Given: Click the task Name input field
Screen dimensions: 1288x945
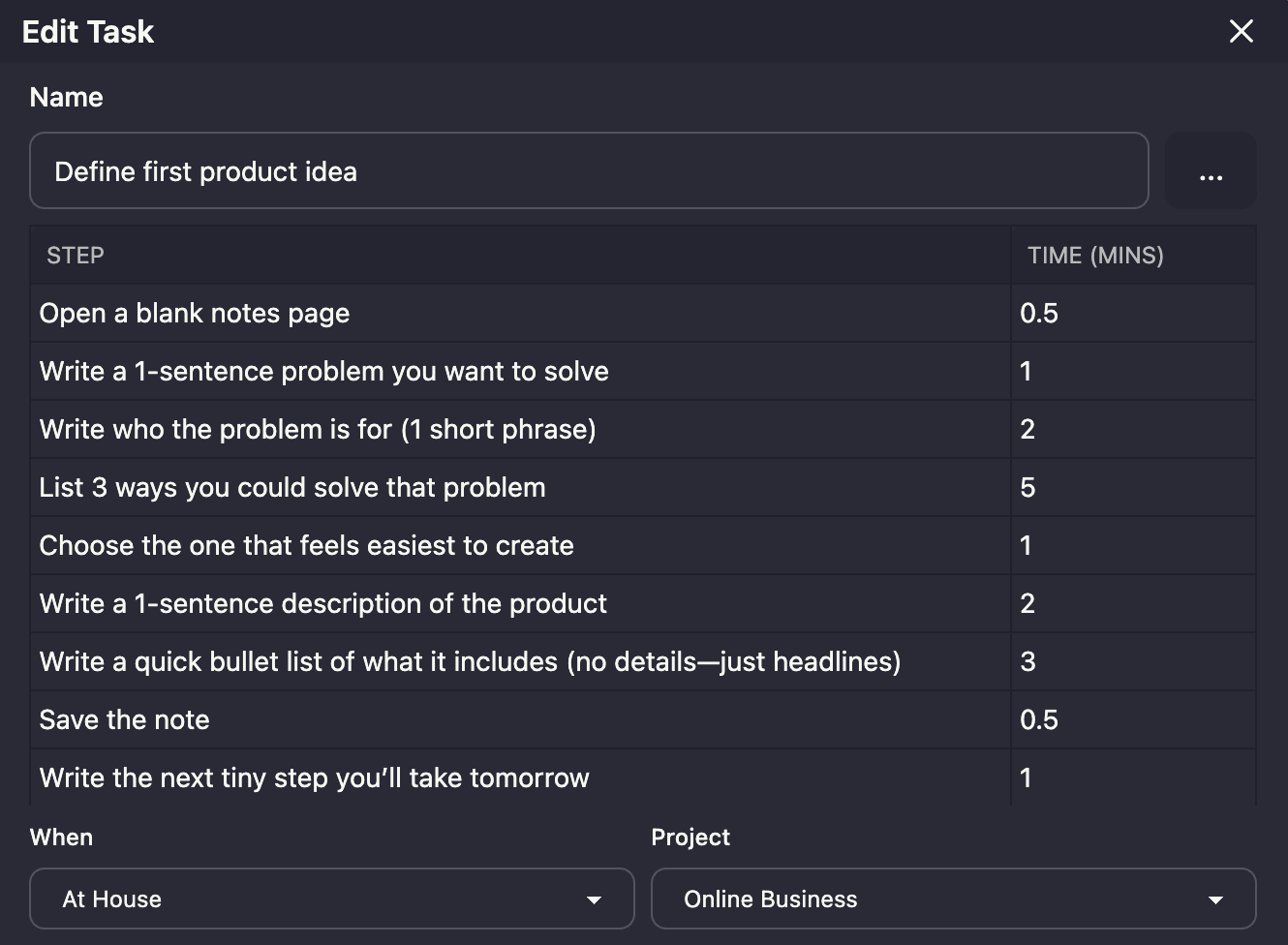Looking at the screenshot, I should pos(588,171).
